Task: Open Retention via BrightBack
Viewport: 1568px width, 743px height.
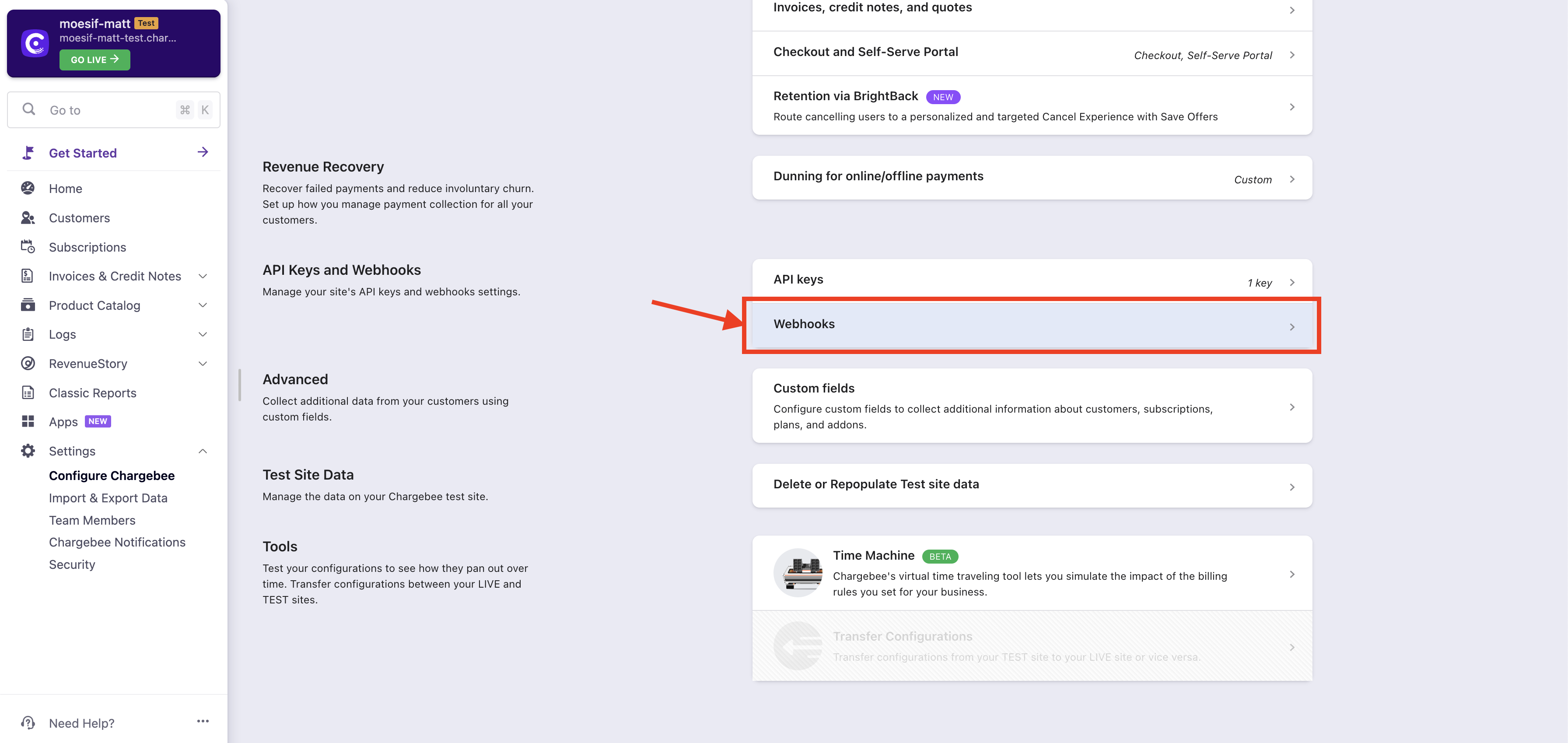Action: click(1032, 105)
